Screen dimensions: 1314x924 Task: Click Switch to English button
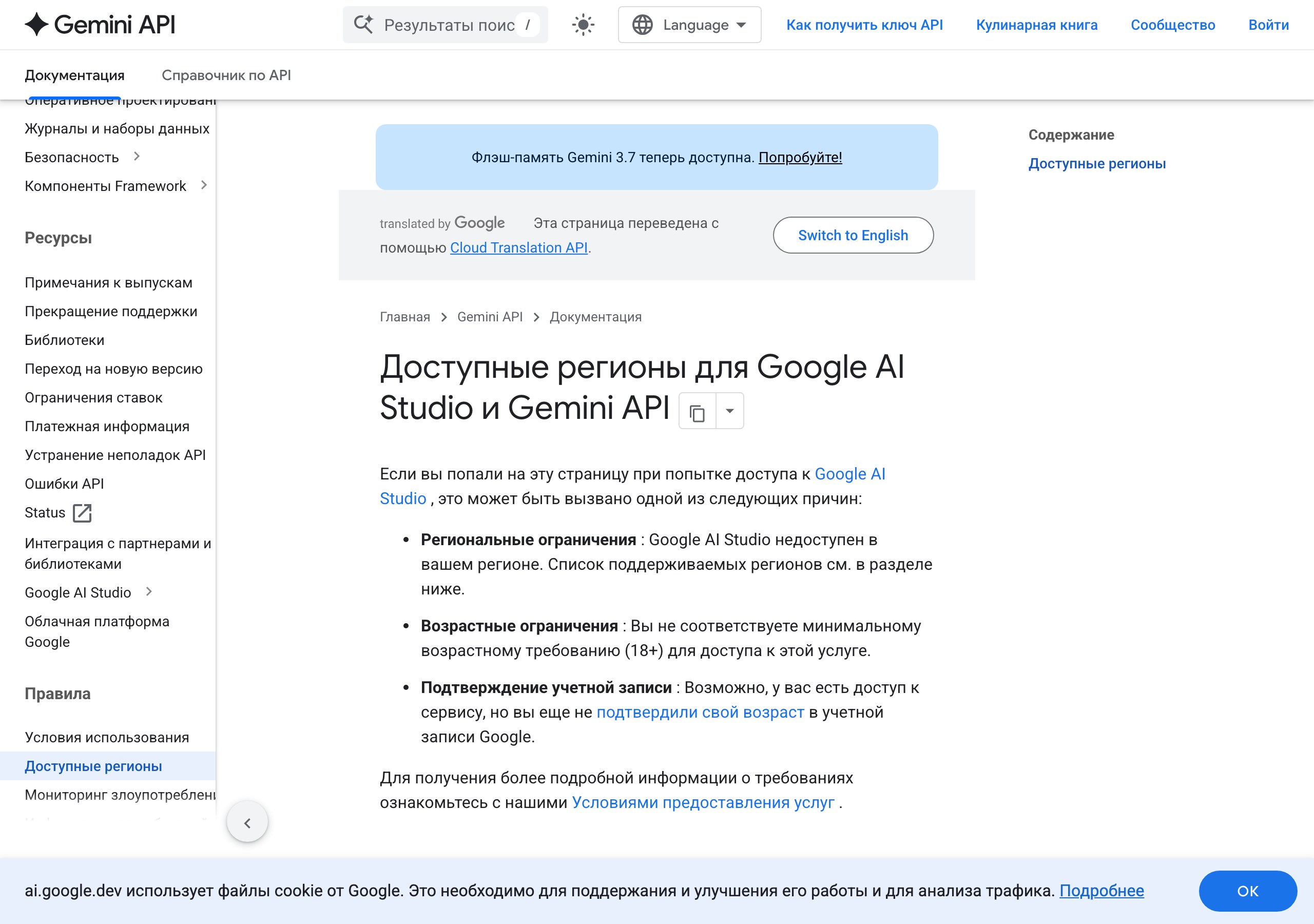(853, 235)
